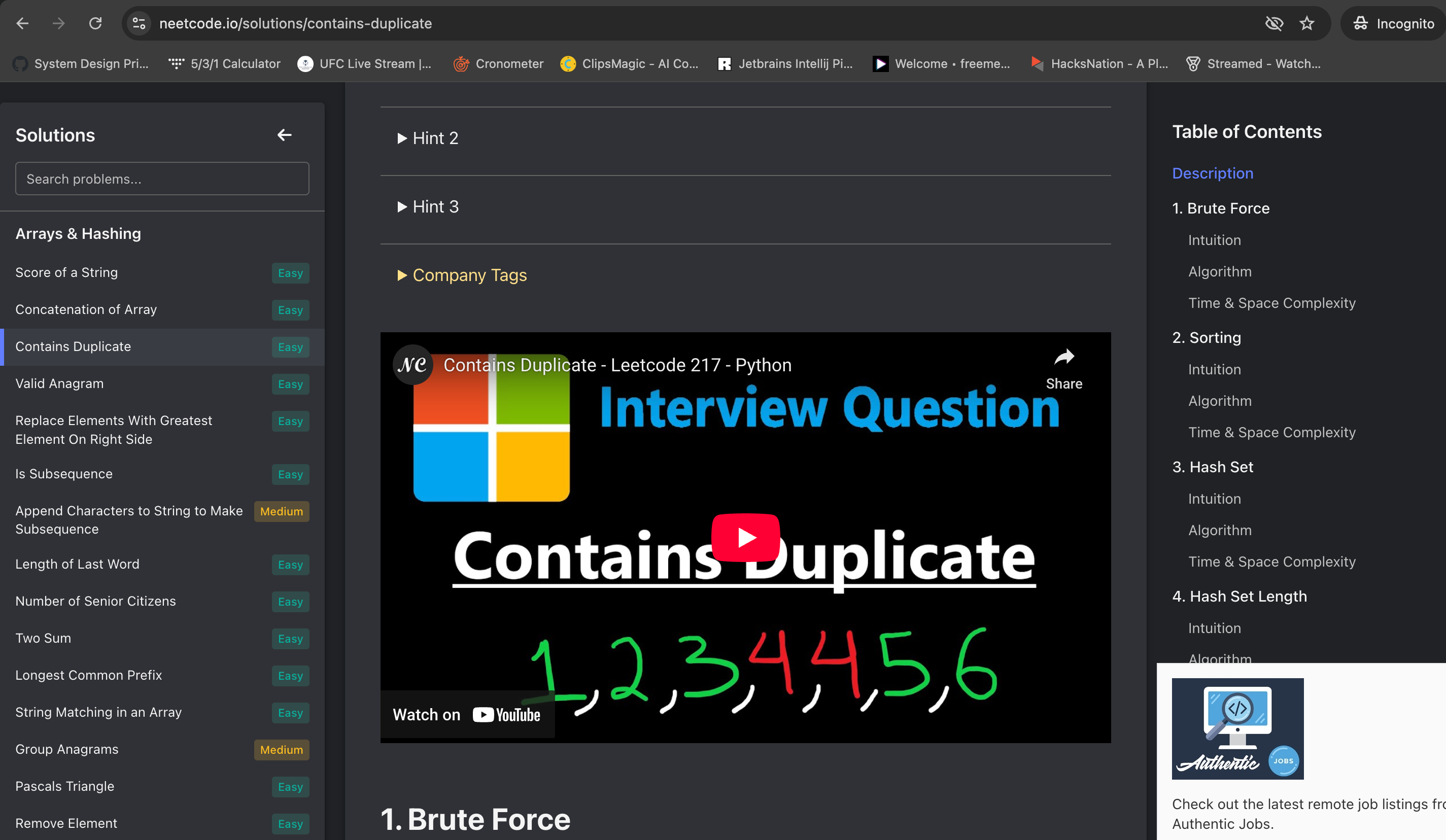Expand Hint 3 disclosure triangle
The width and height of the screenshot is (1446, 840).
pos(402,206)
